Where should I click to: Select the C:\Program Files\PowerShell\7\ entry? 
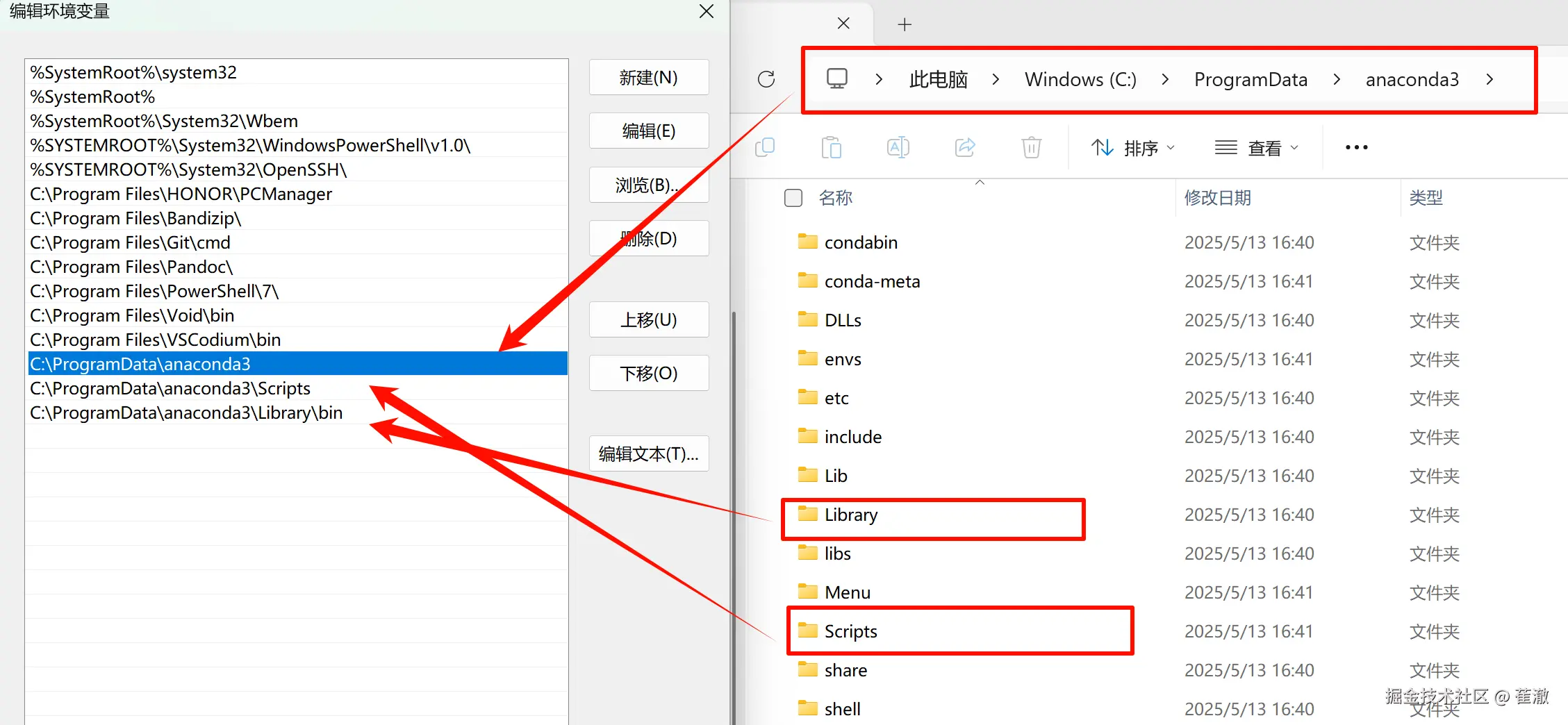point(297,291)
